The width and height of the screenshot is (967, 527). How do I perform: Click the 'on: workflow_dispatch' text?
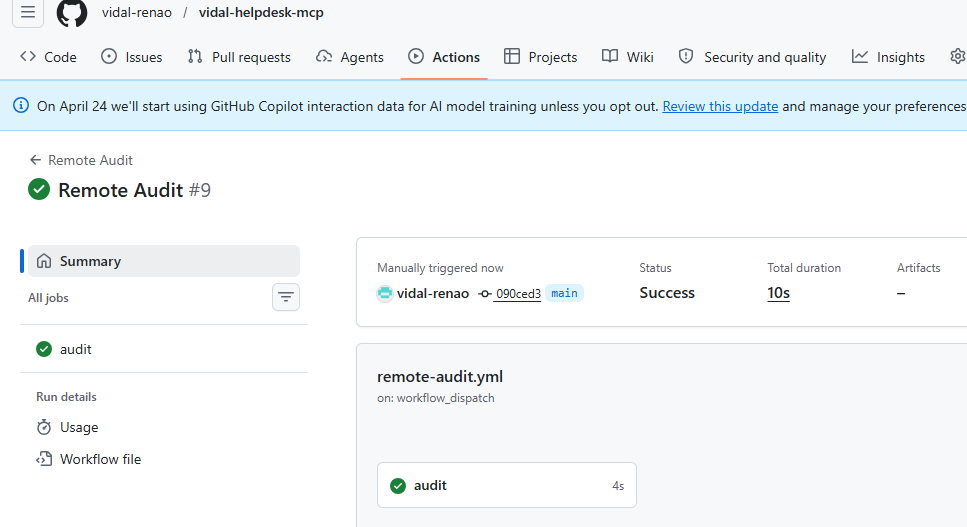(435, 398)
